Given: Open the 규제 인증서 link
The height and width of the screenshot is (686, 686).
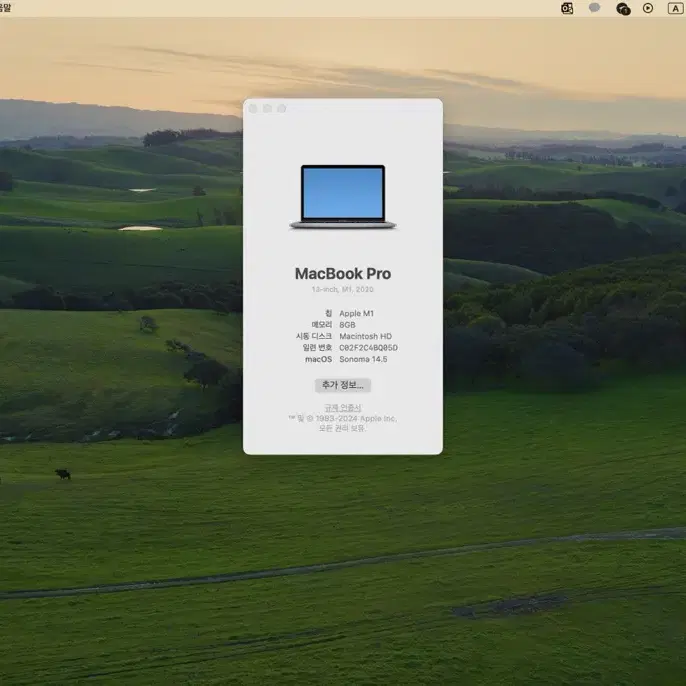Looking at the screenshot, I should point(343,408).
